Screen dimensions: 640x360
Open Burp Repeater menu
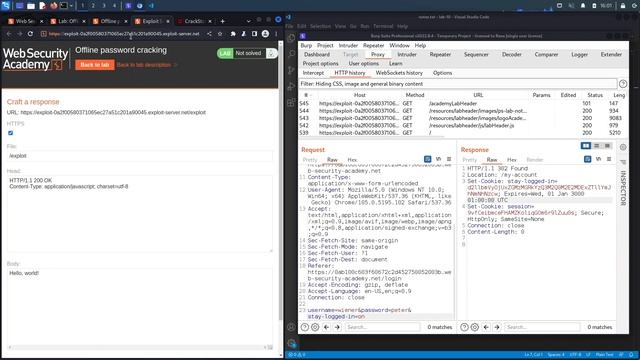373,45
